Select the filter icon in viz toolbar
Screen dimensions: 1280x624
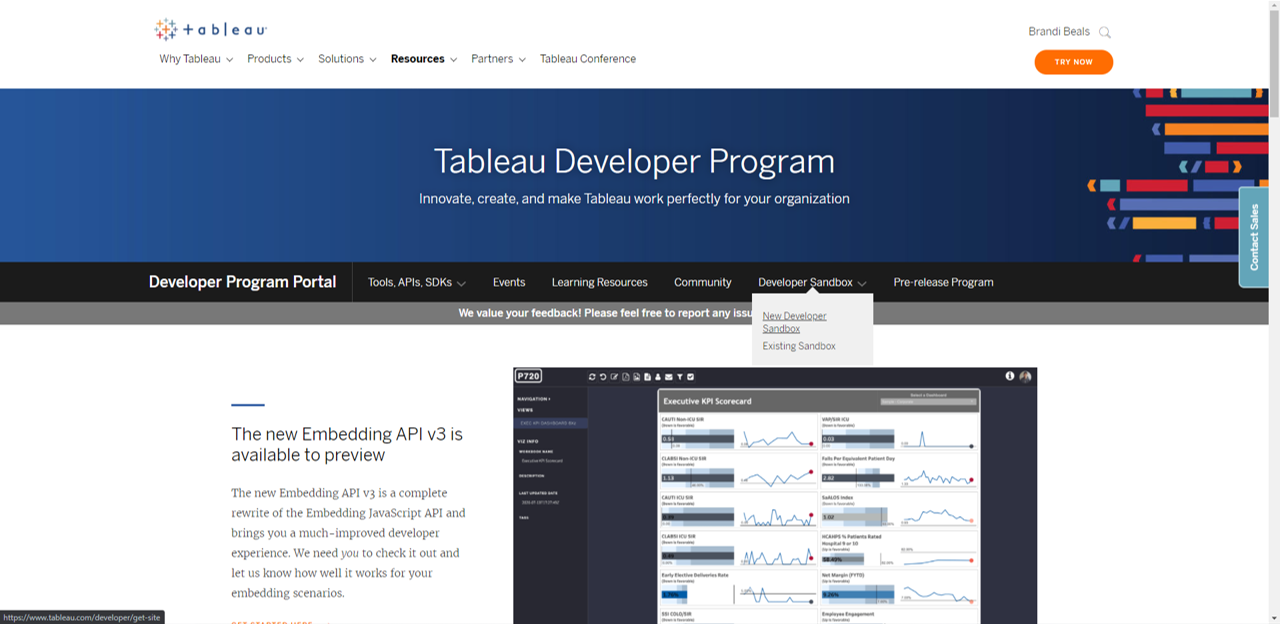(680, 376)
